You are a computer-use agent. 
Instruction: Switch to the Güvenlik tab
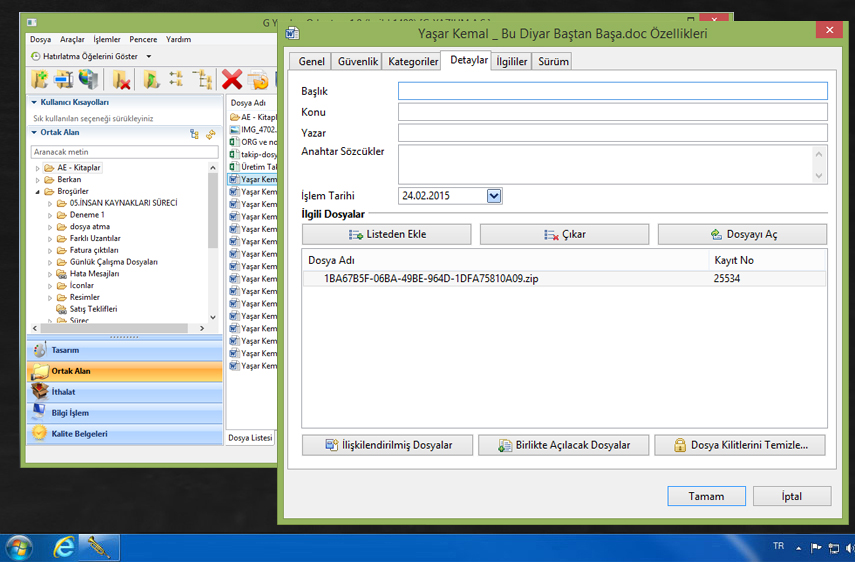pos(357,62)
